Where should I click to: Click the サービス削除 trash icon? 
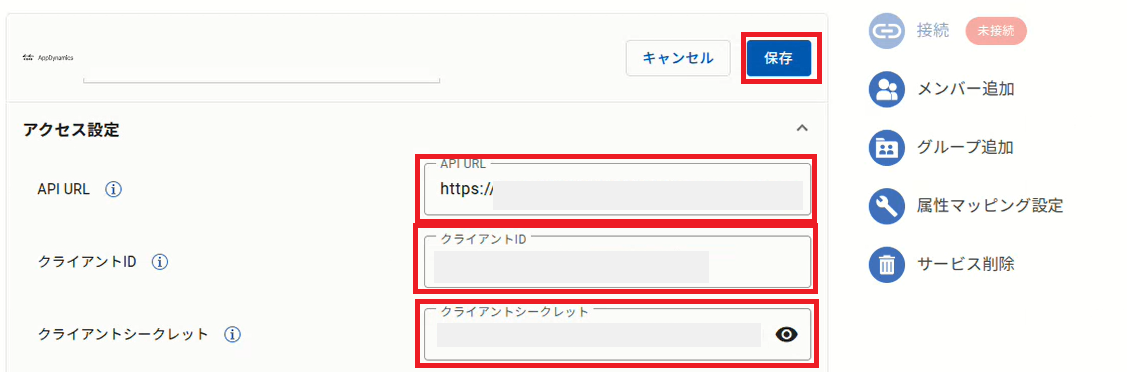point(887,264)
